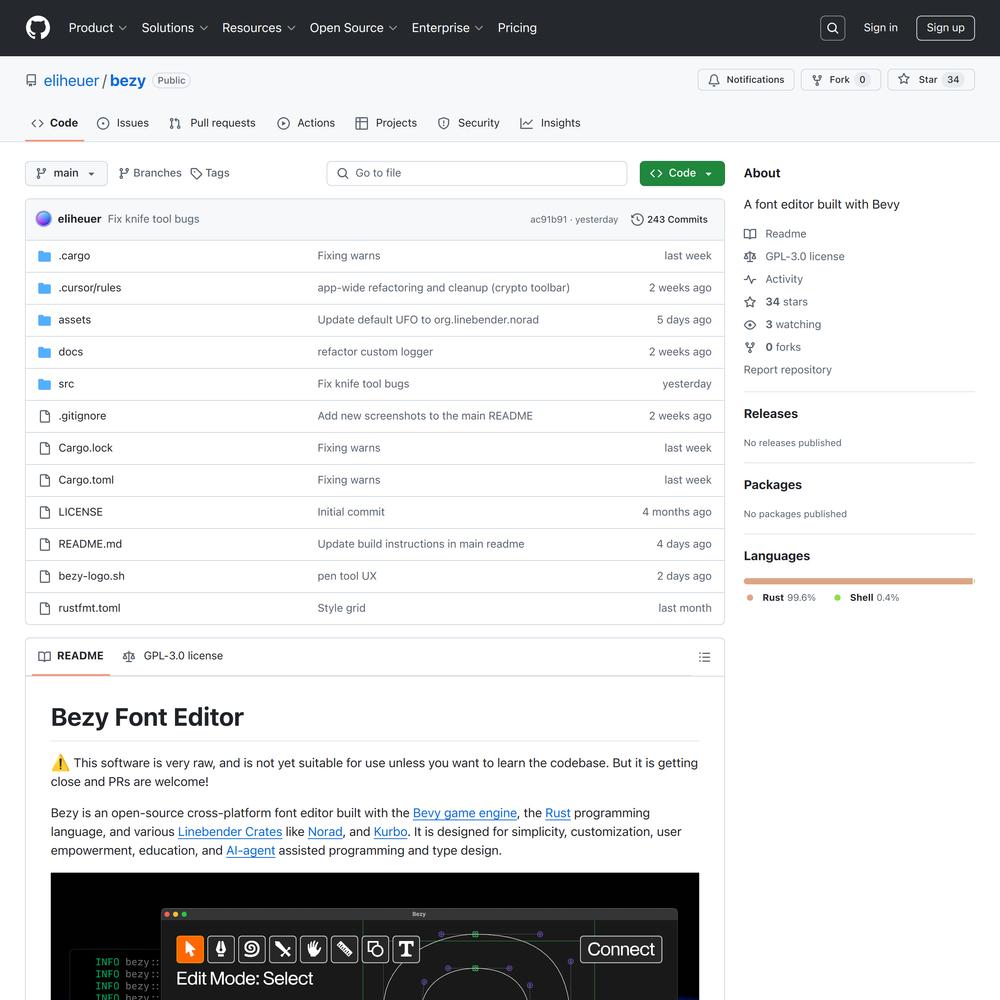Open the .cargo folder
This screenshot has width=1000, height=1000.
[75, 256]
